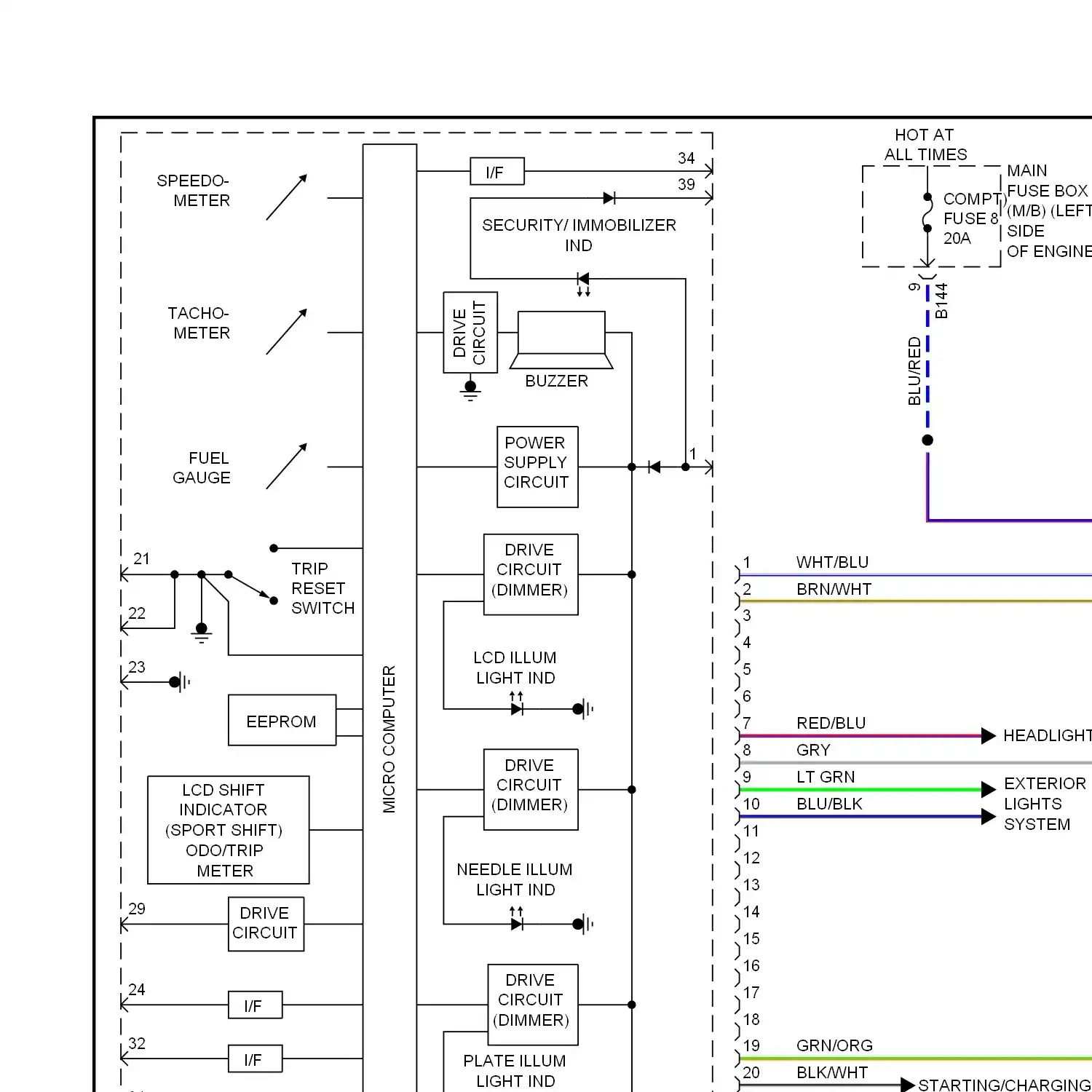The image size is (1092, 1092).
Task: Click the diode left of pin 1
Action: pyautogui.click(x=654, y=467)
